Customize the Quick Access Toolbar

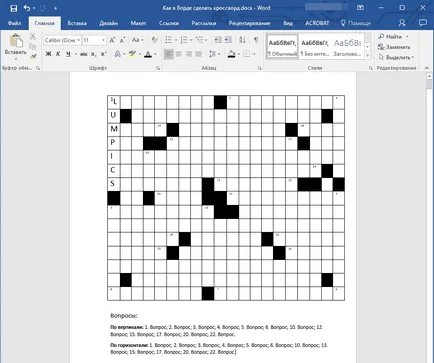point(55,8)
